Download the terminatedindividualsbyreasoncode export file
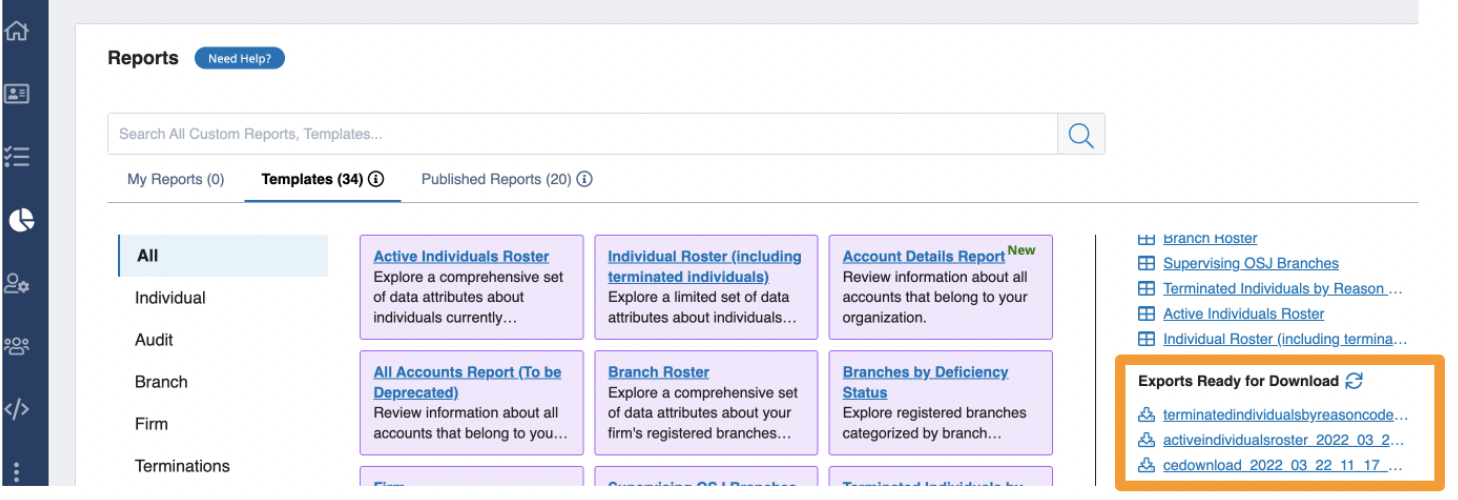The height and width of the screenshot is (500, 1458). click(1285, 414)
